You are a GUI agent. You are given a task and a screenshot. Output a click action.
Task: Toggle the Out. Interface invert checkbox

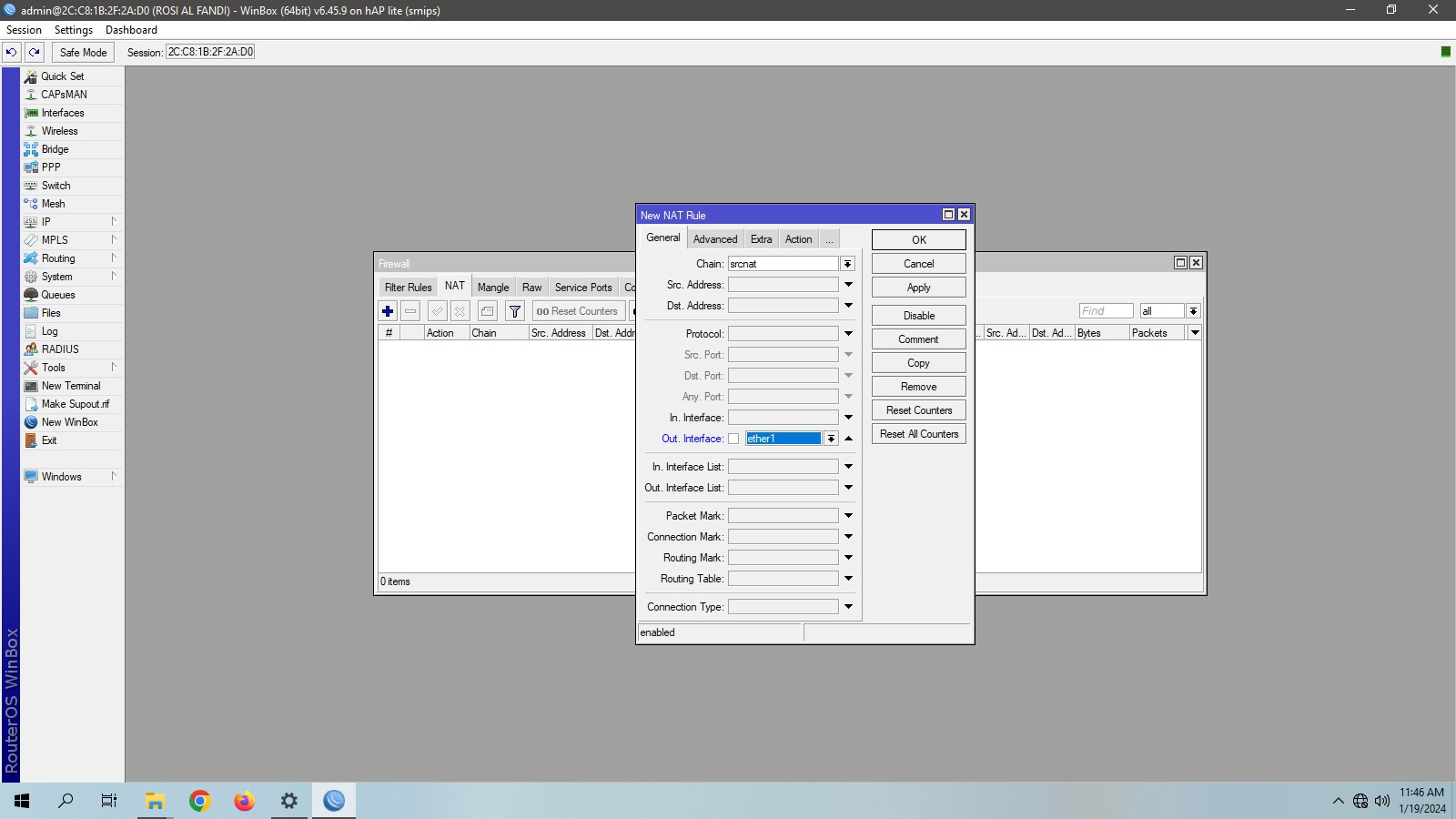pos(733,439)
